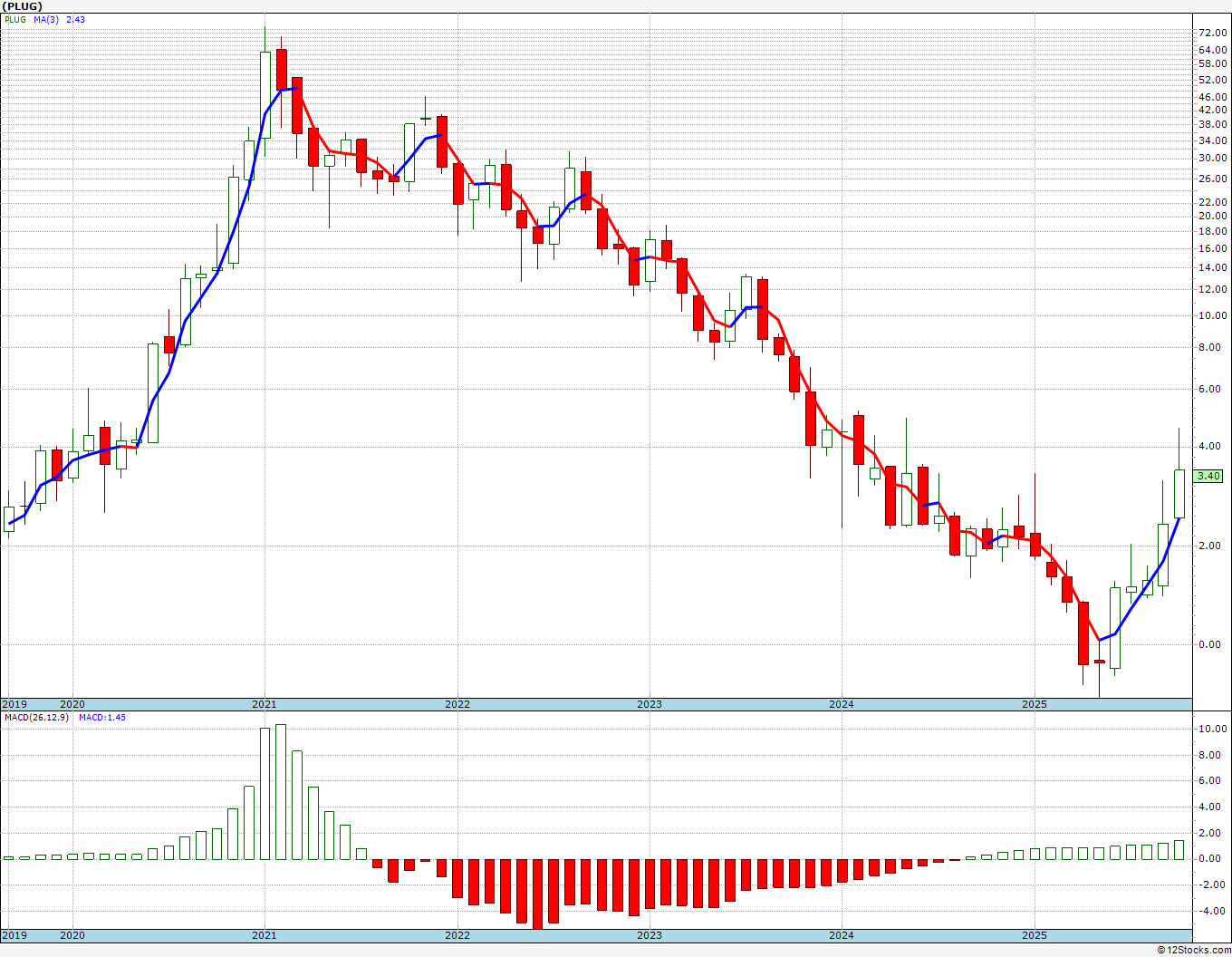
Task: Click the 2.43 moving average value
Action: (x=75, y=19)
